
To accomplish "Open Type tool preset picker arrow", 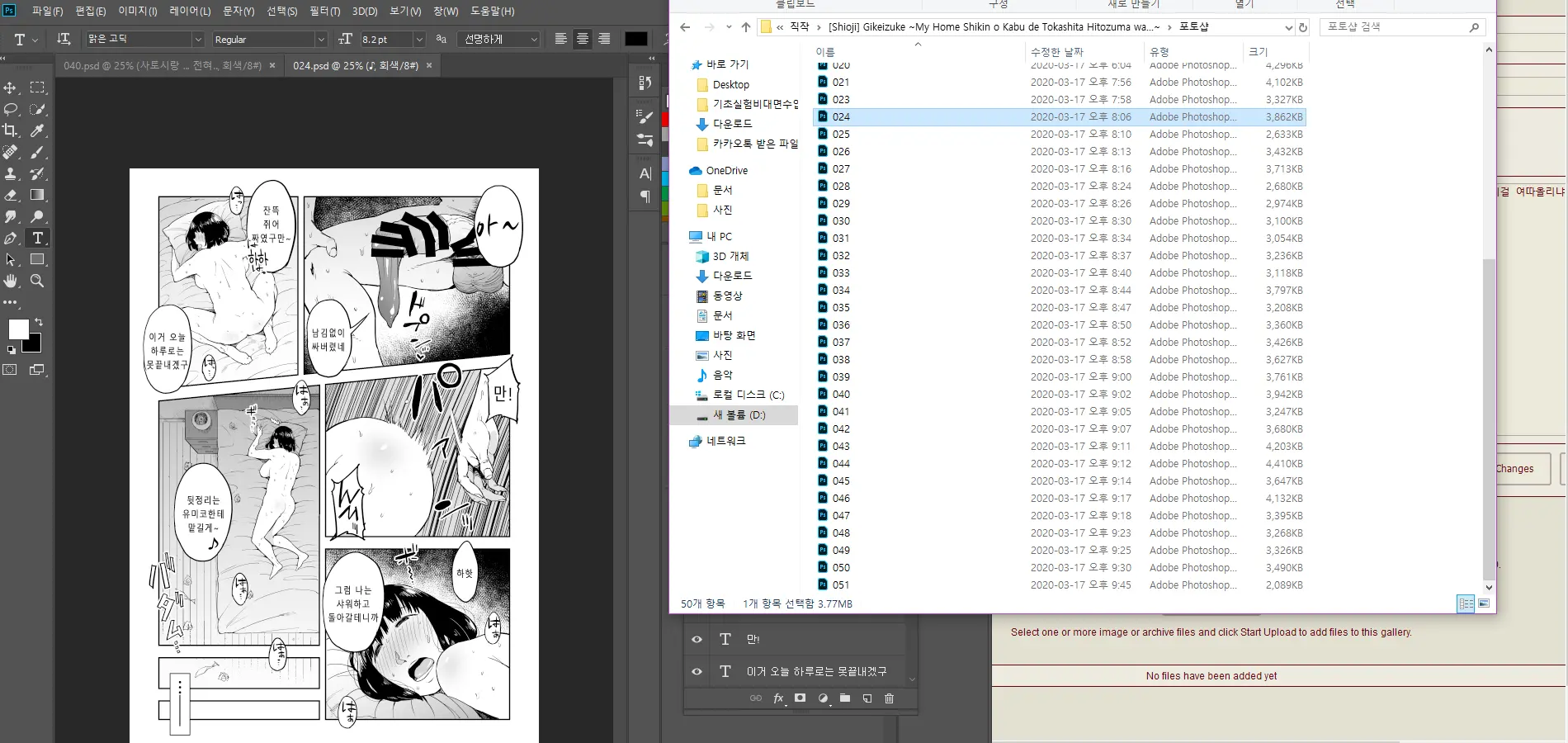I will pos(35,40).
